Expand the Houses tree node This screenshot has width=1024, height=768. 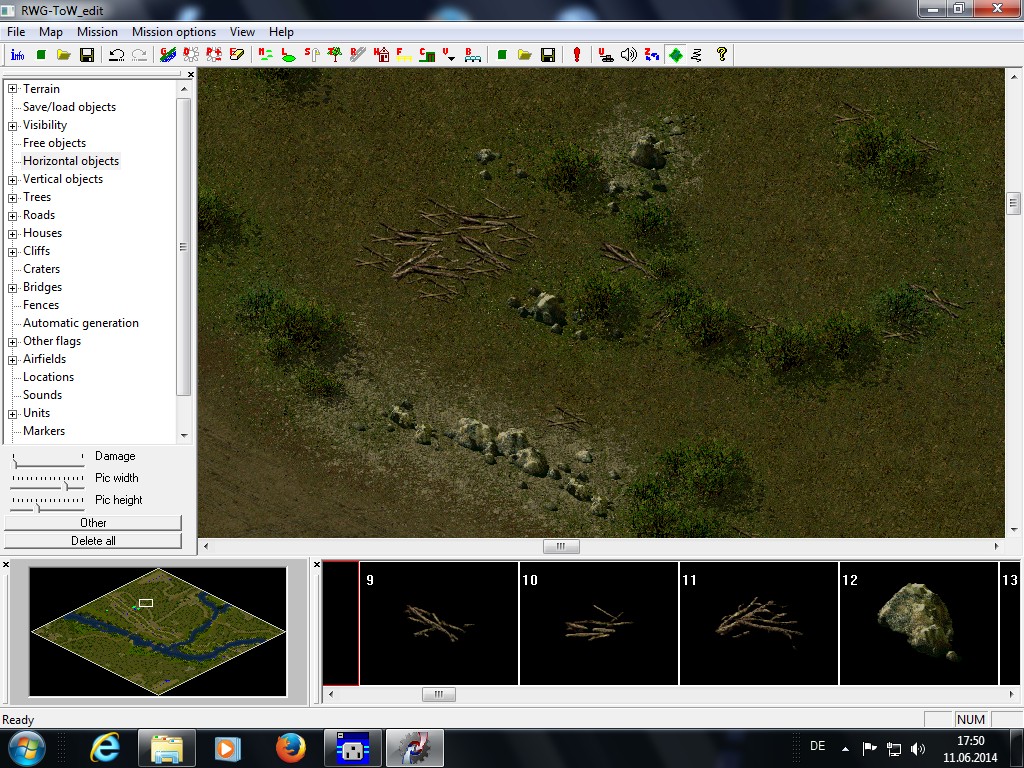click(12, 233)
